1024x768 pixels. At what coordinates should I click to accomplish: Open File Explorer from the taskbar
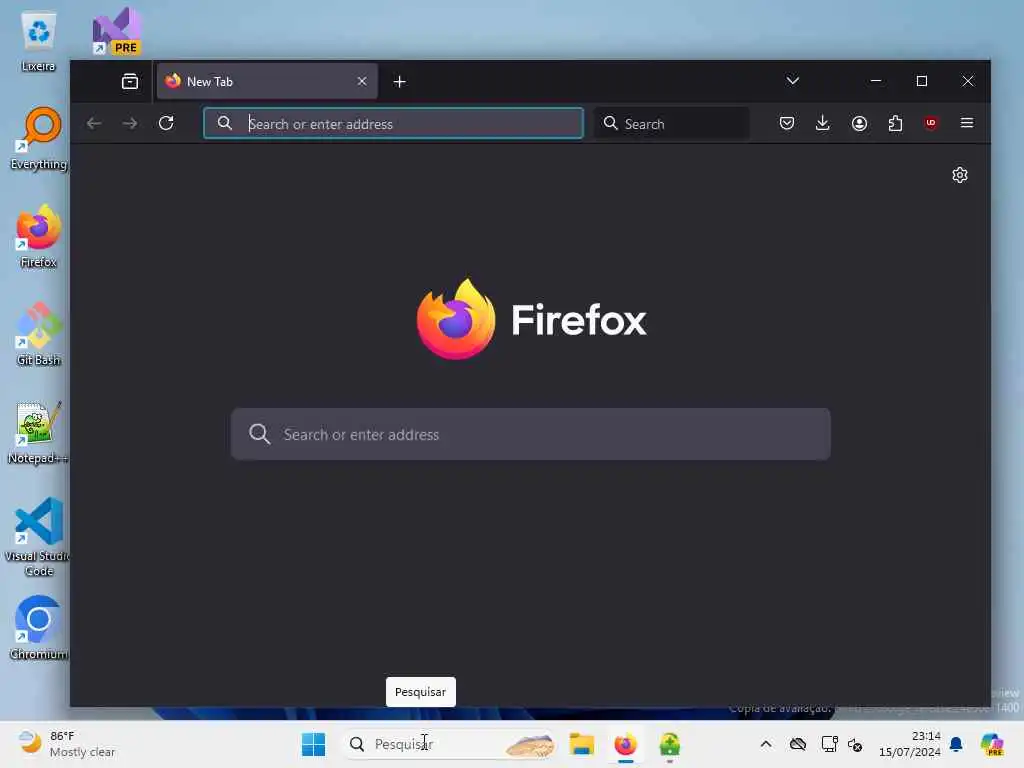581,744
